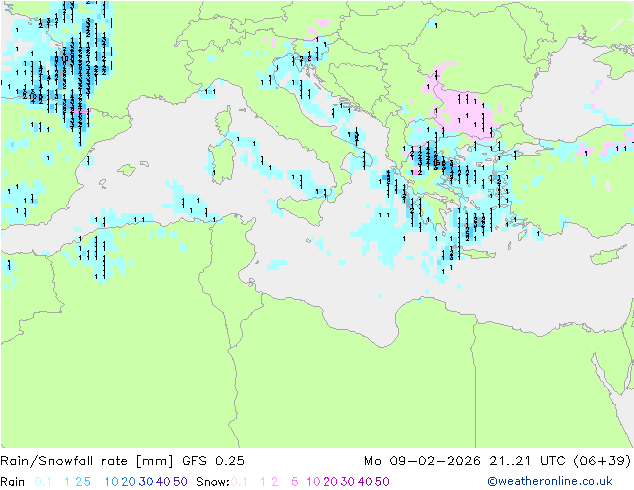
Task: Select the Snow 40 legend value
Action: 365,482
